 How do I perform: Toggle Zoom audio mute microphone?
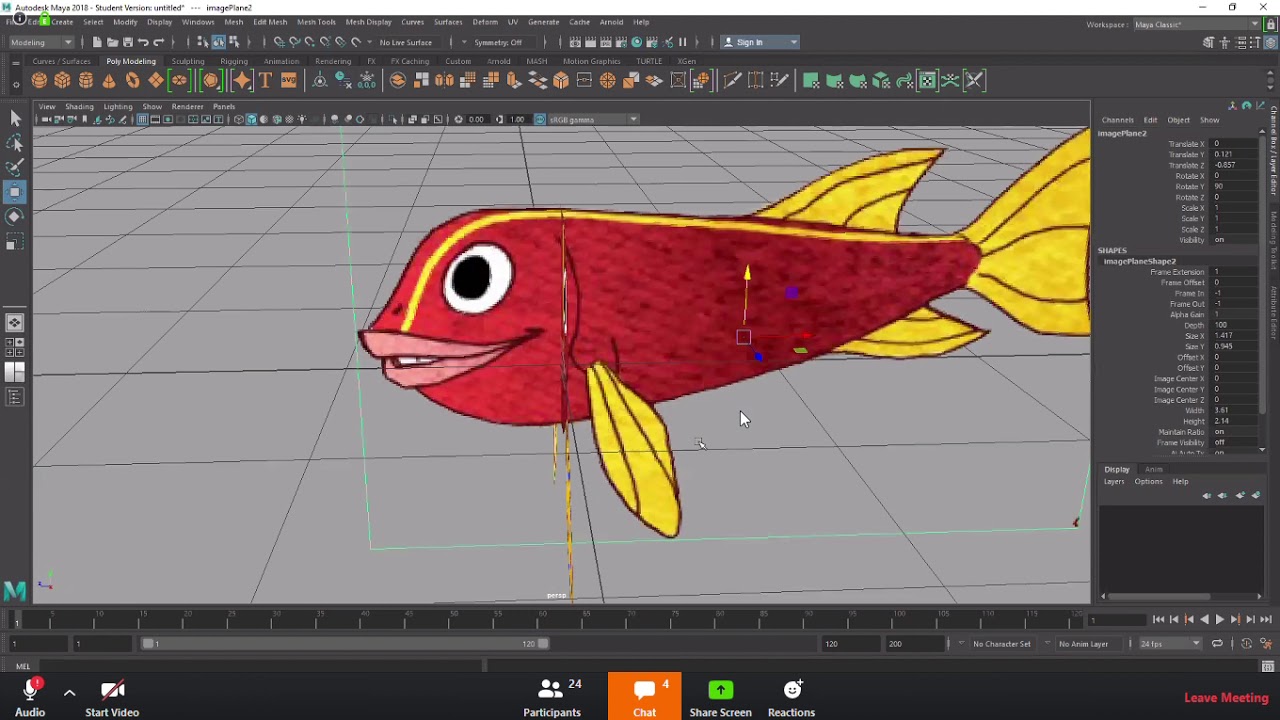coord(30,689)
